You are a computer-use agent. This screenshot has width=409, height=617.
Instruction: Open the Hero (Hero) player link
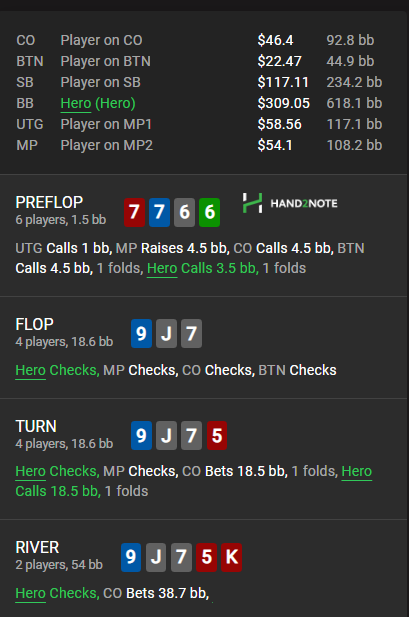[x=98, y=103]
